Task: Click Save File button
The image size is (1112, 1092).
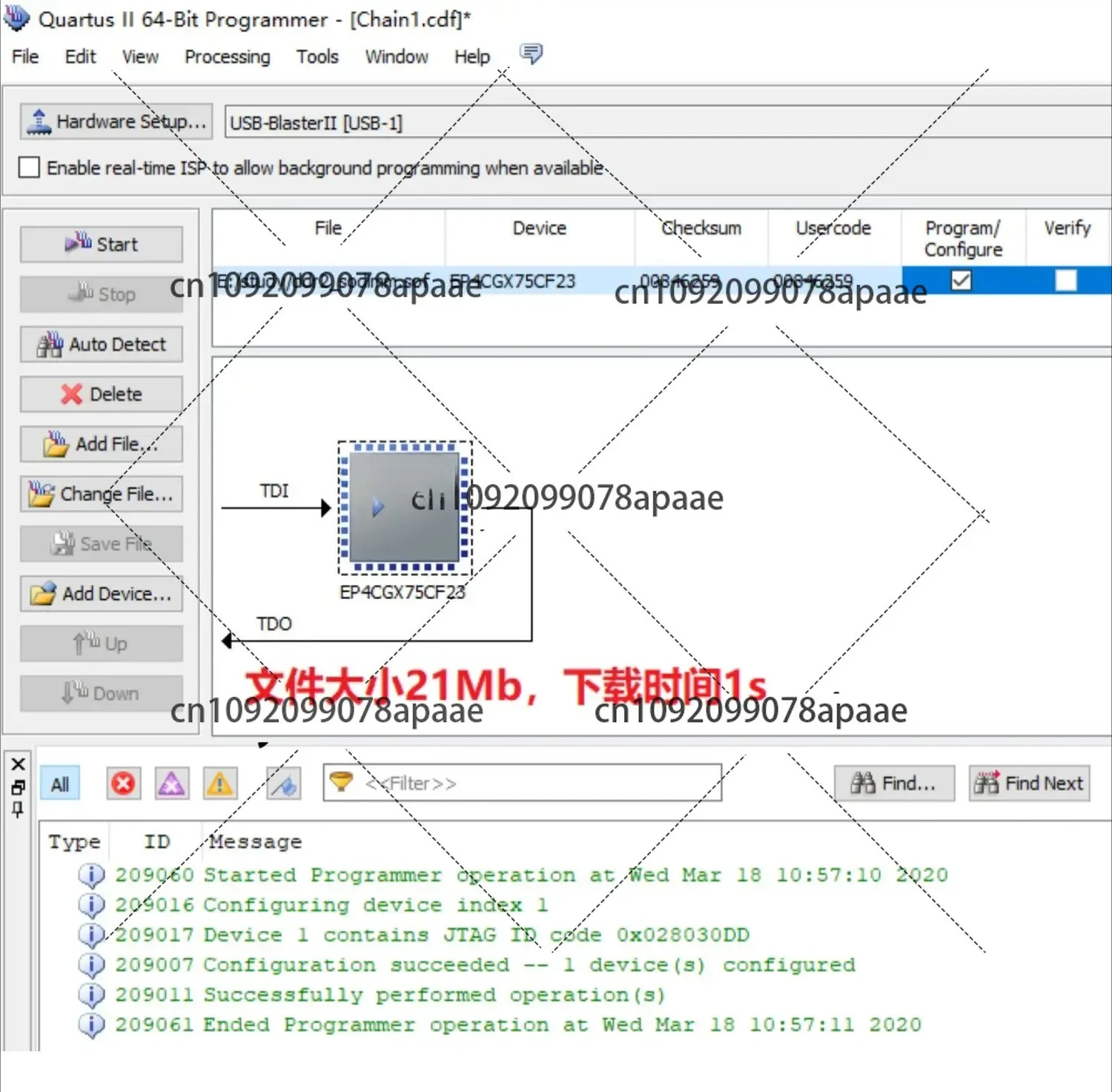Action: click(102, 543)
